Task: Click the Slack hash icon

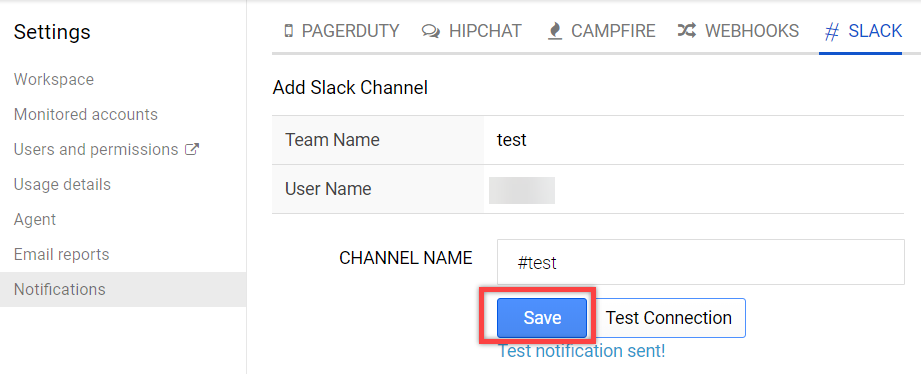Action: point(832,32)
